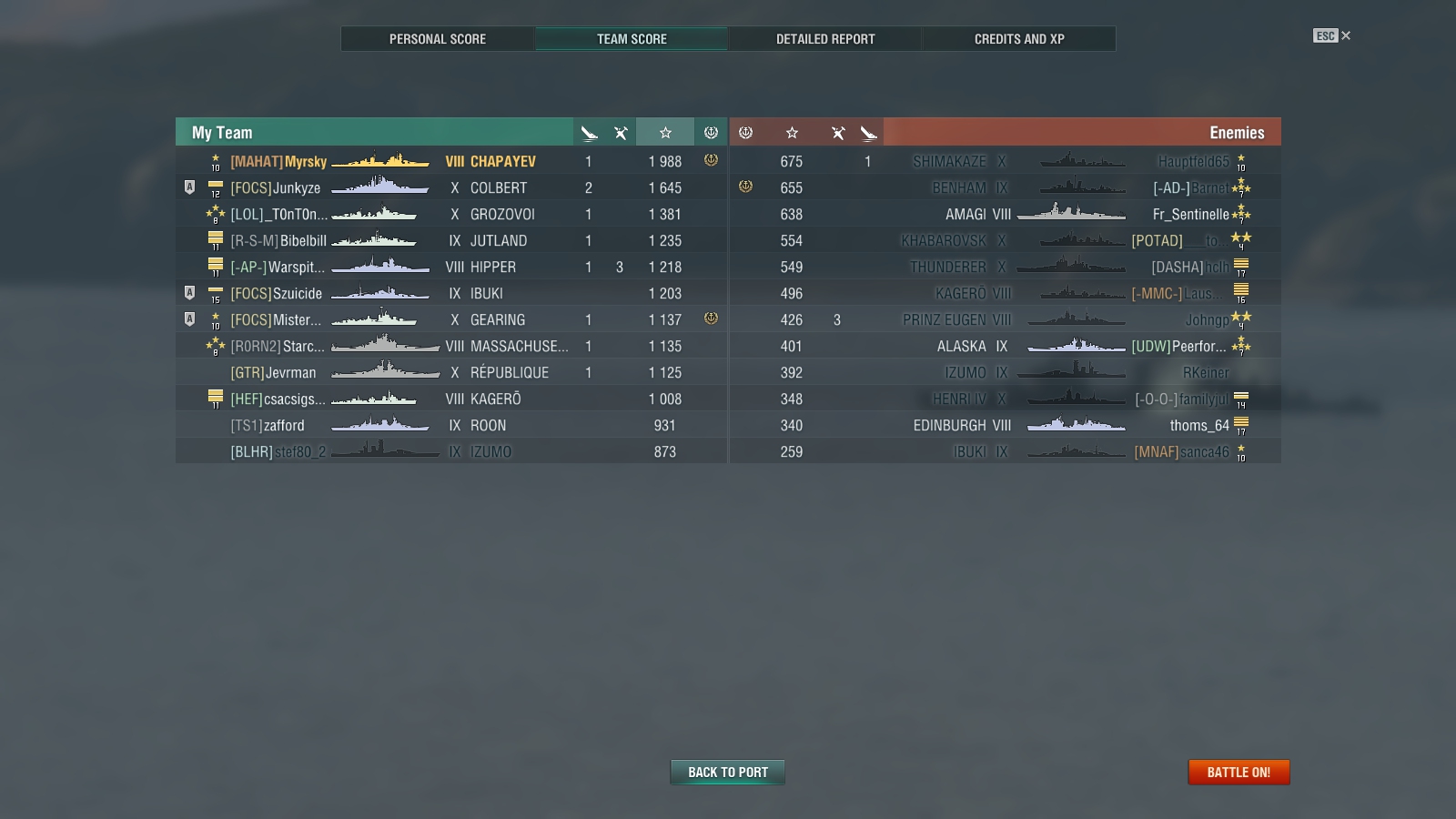
Task: Sort My Team by base XP star icon
Action: pos(665,133)
